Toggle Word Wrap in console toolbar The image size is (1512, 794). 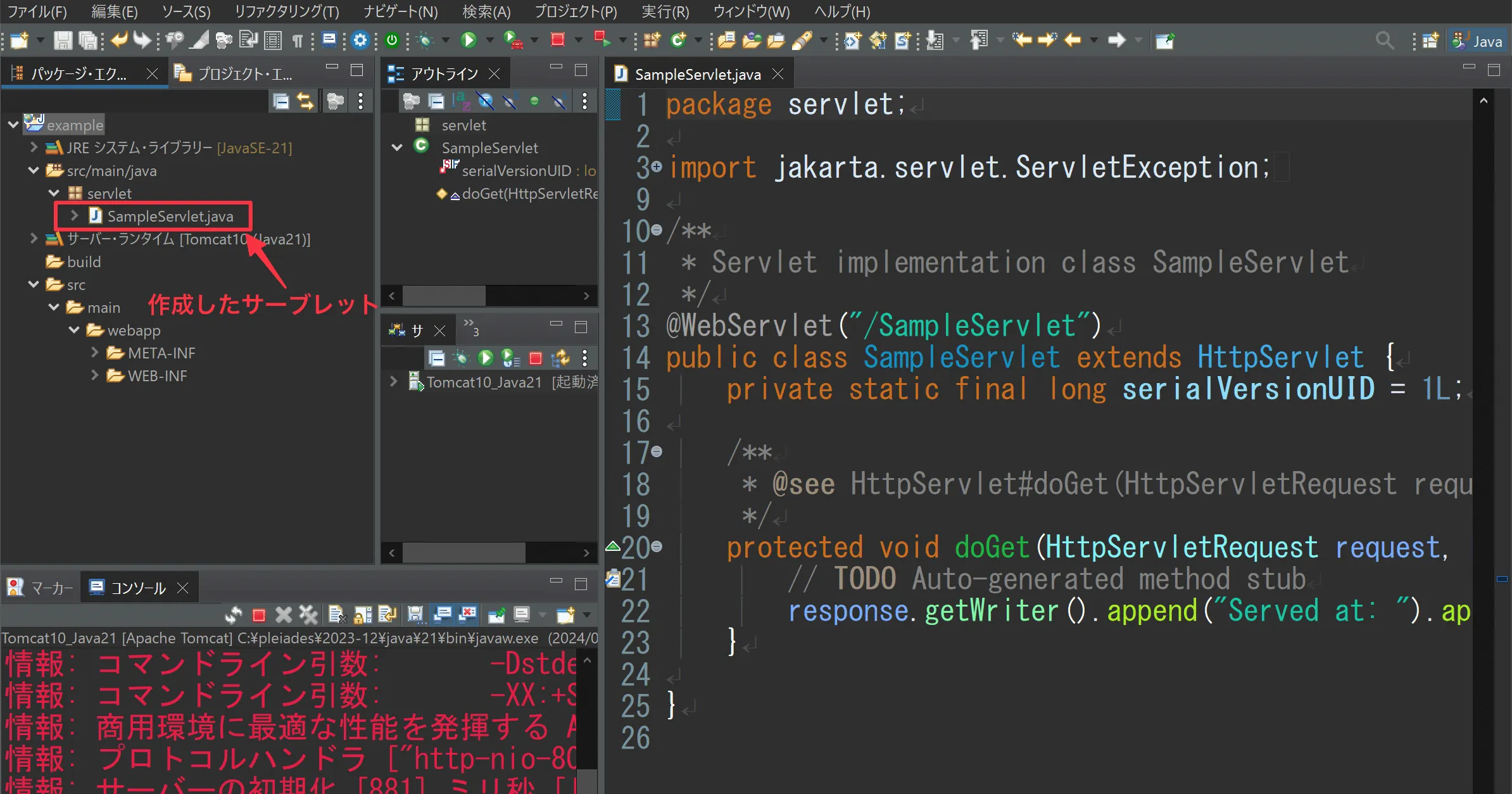click(387, 615)
